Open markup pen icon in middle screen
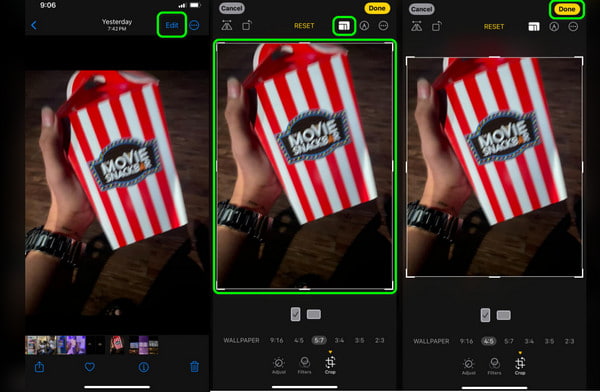The image size is (600, 392). (x=364, y=26)
